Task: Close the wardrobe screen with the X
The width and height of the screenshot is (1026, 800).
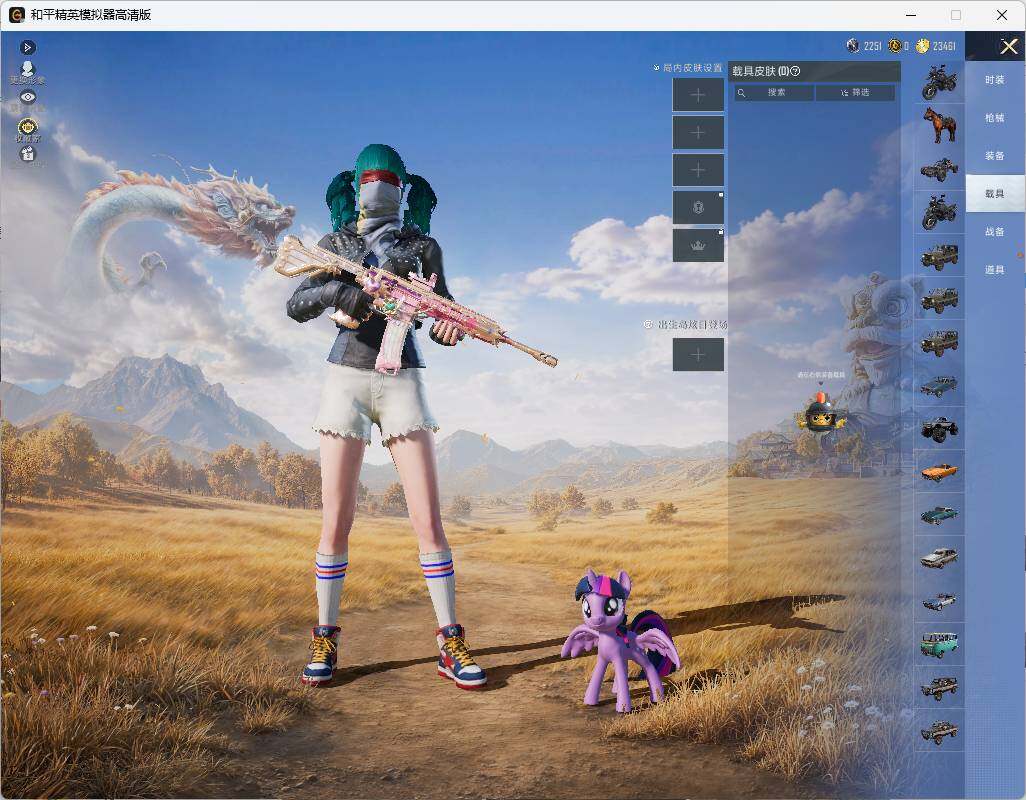Action: (x=1008, y=46)
